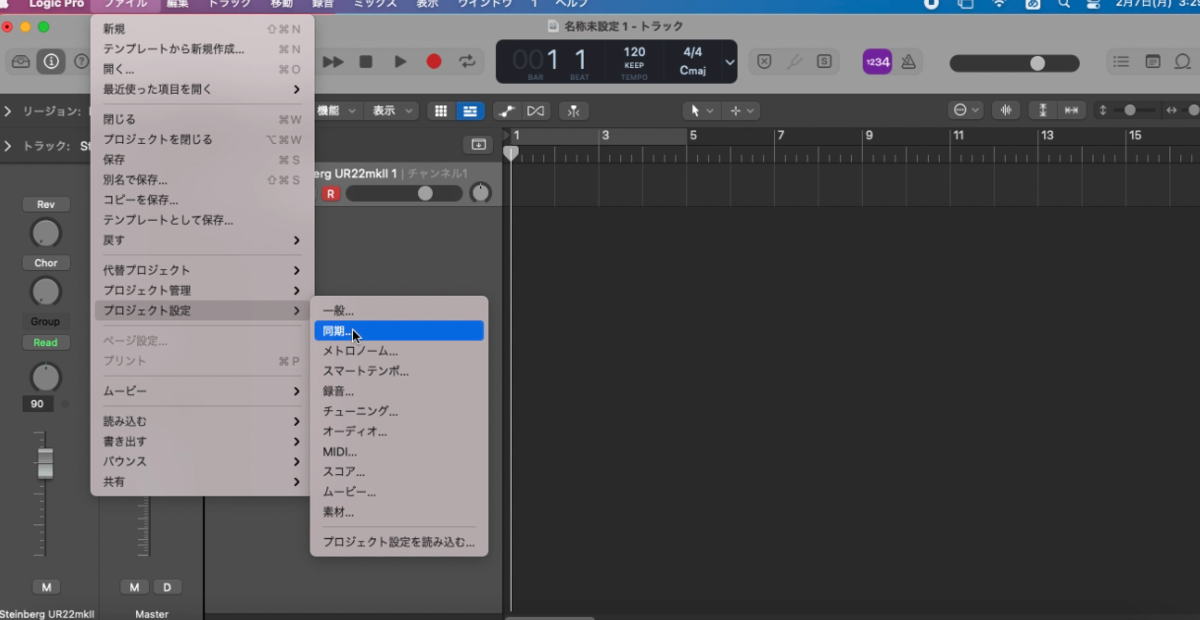Screen dimensions: 1200x620
Task: Switch to grid view with the grid icon
Action: pos(440,110)
